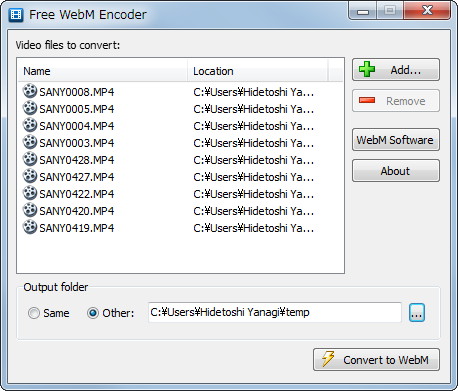
Task: Click the location path of SANY0428.MP4
Action: point(253,160)
